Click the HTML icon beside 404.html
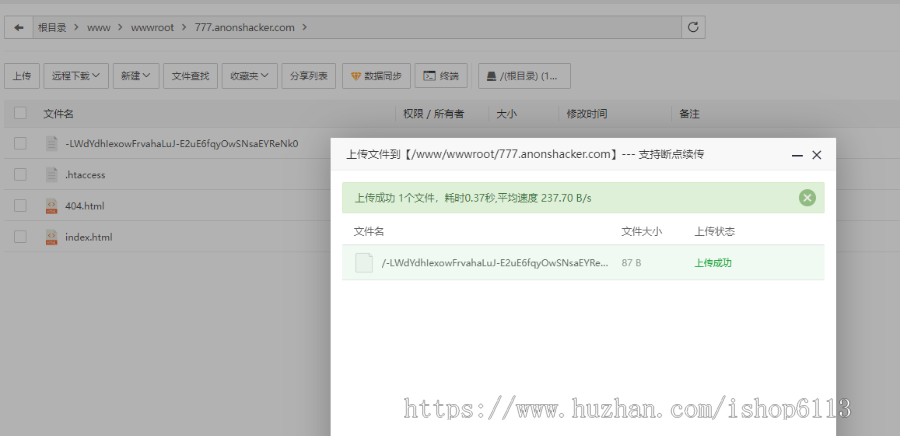 52,205
